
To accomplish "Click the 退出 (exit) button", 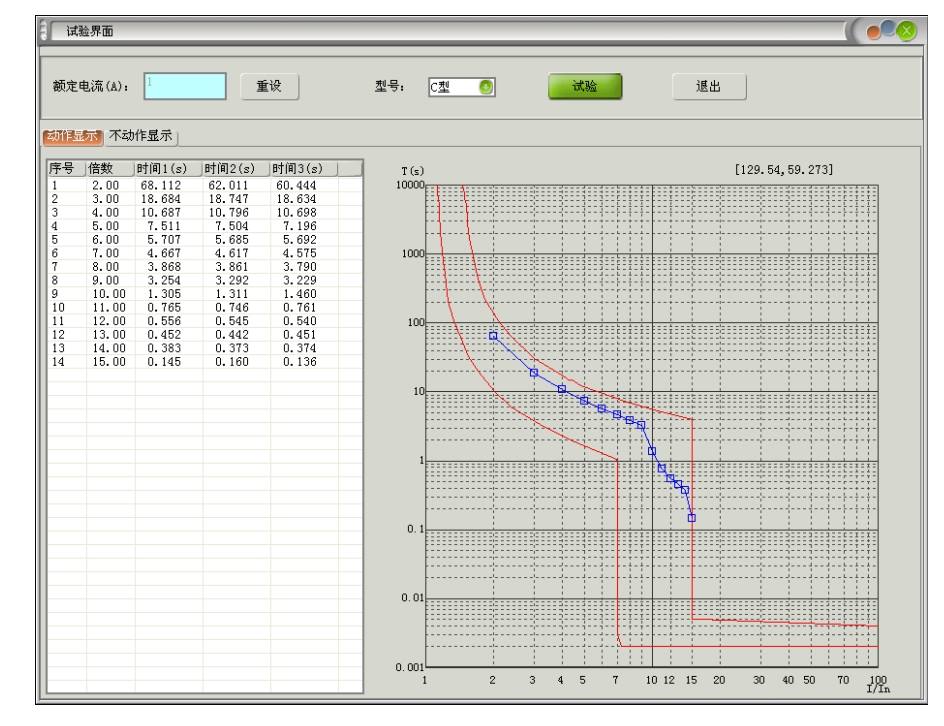I will tap(709, 87).
